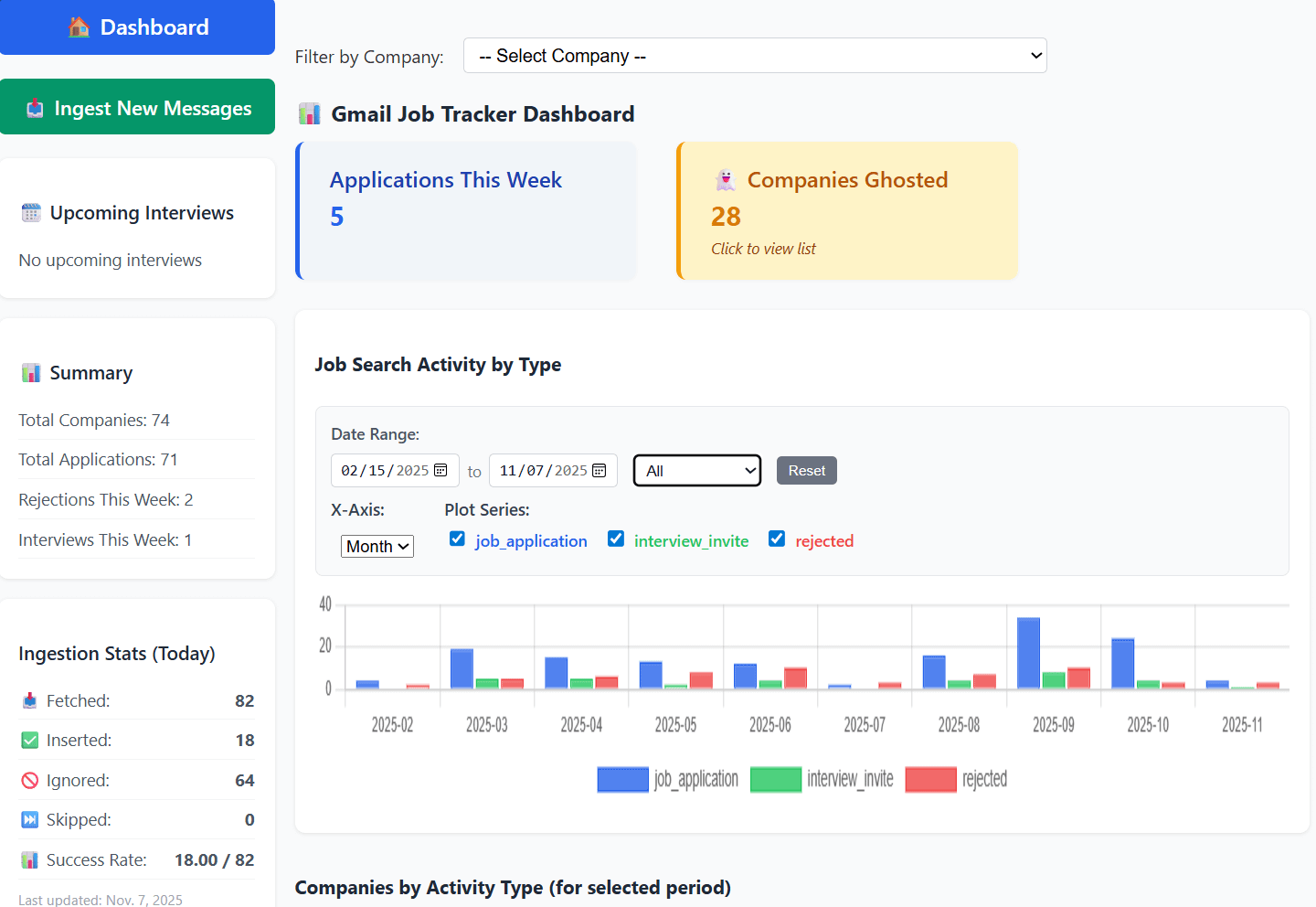
Task: Click 'Last updated: Nov. 7, 2025' text
Action: point(101,900)
